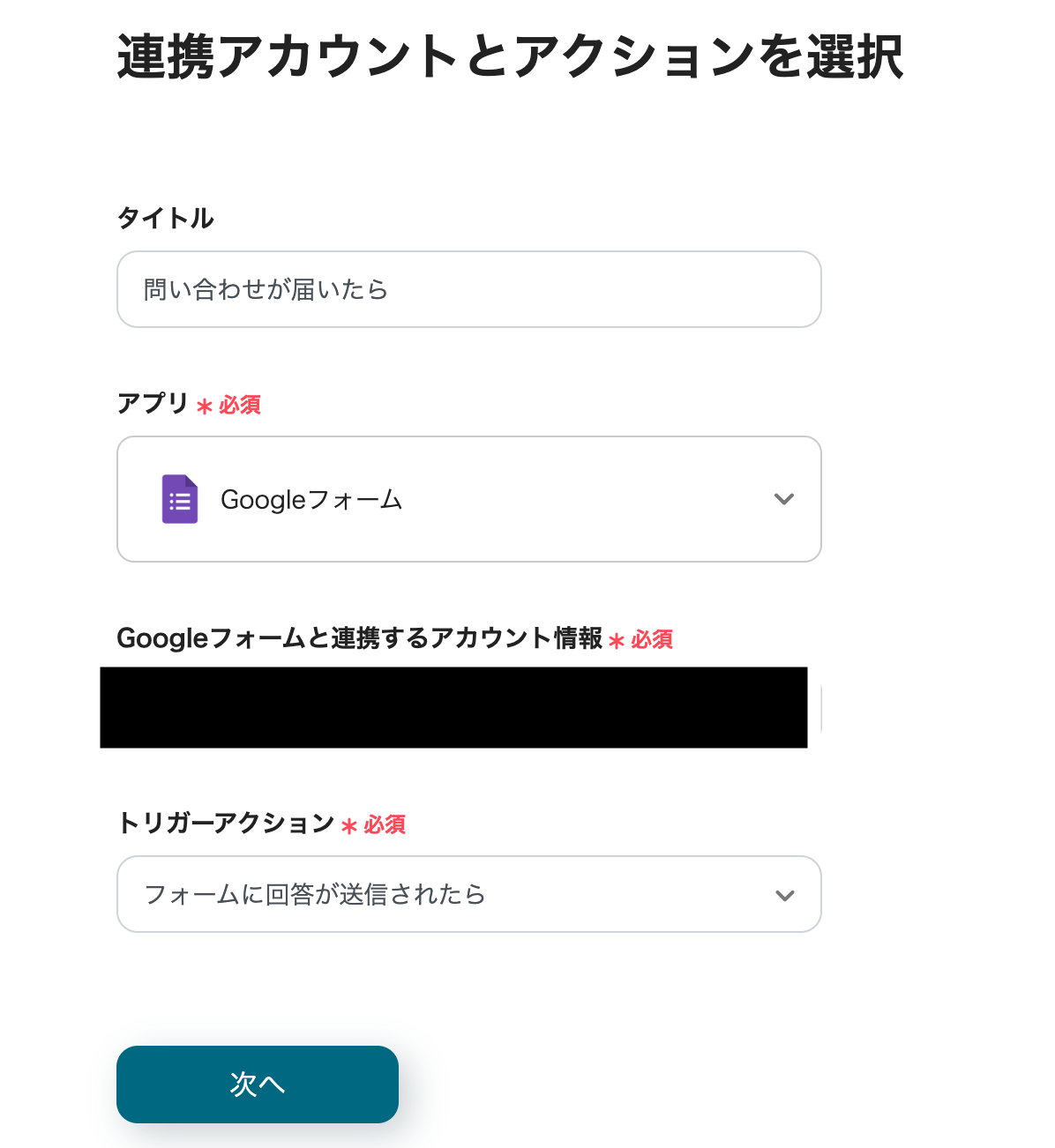Click the 必須 badge near トリガーアクション
Viewport: 1055px width, 1148px height.
point(385,825)
